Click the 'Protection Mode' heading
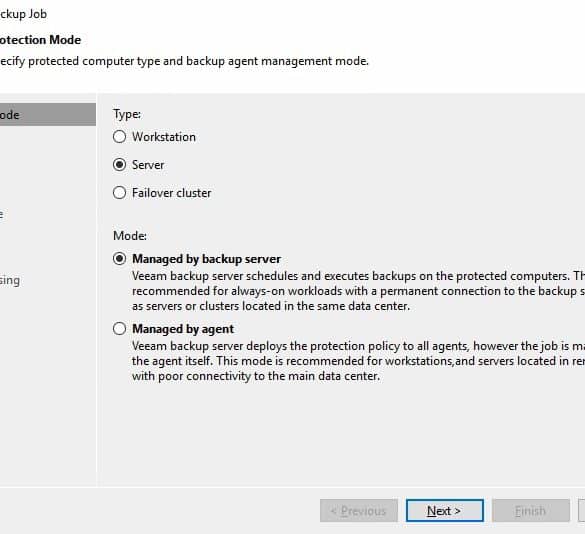The image size is (585, 534). (x=40, y=40)
